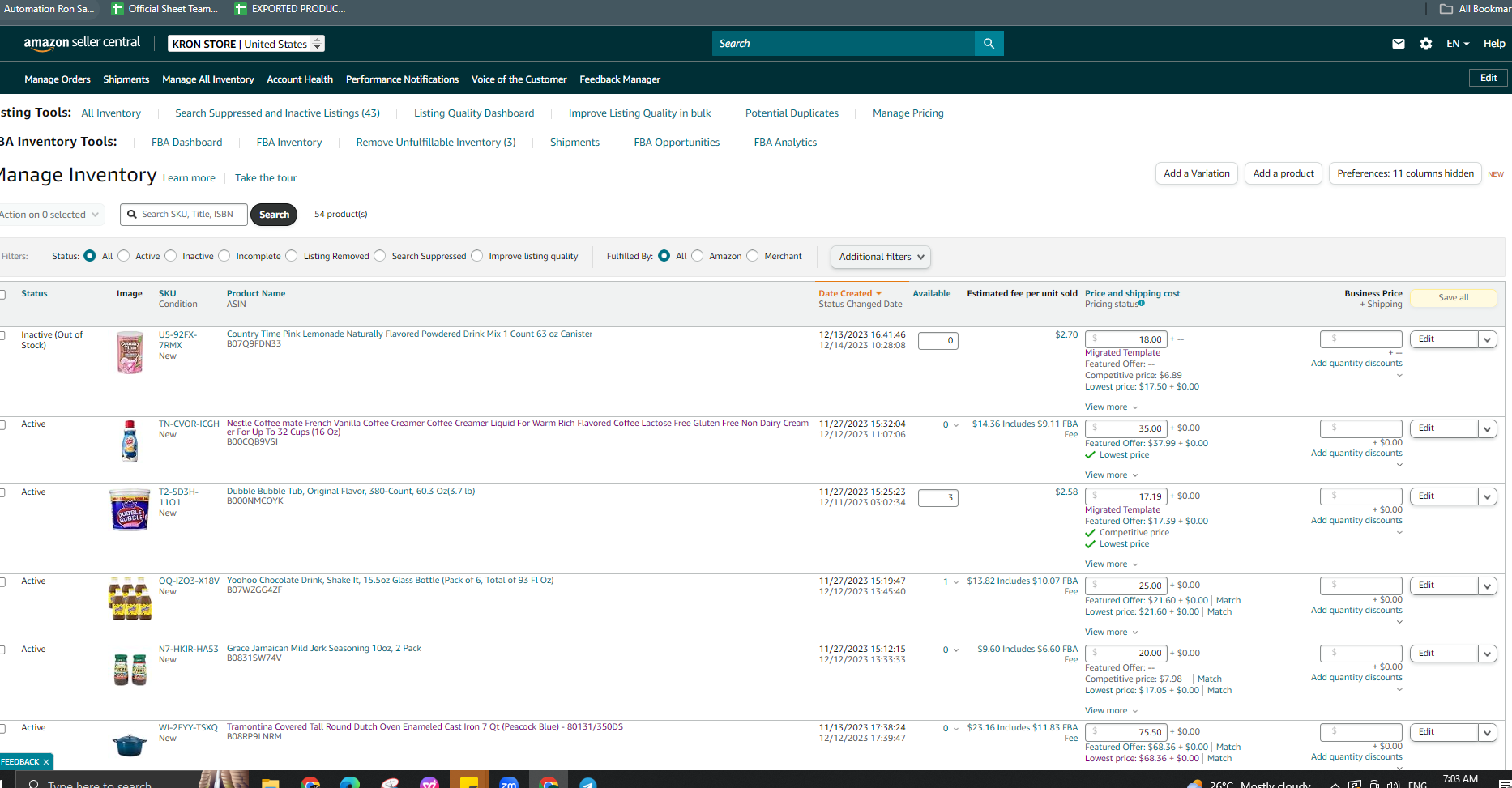This screenshot has height=788, width=1512.
Task: Click the Available quantity field showing 3
Action: 938,498
